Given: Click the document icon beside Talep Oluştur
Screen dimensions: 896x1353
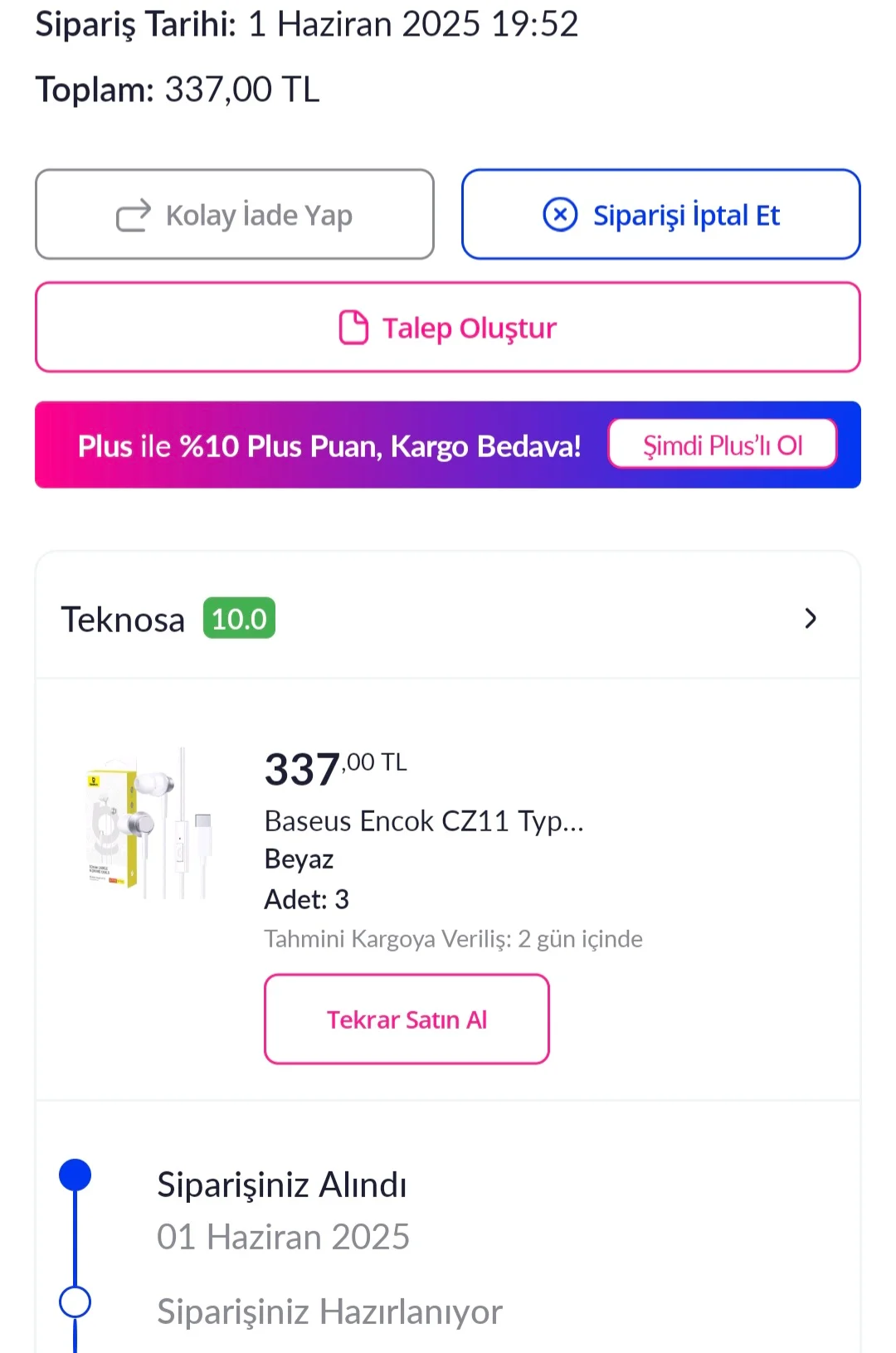Looking at the screenshot, I should (353, 328).
